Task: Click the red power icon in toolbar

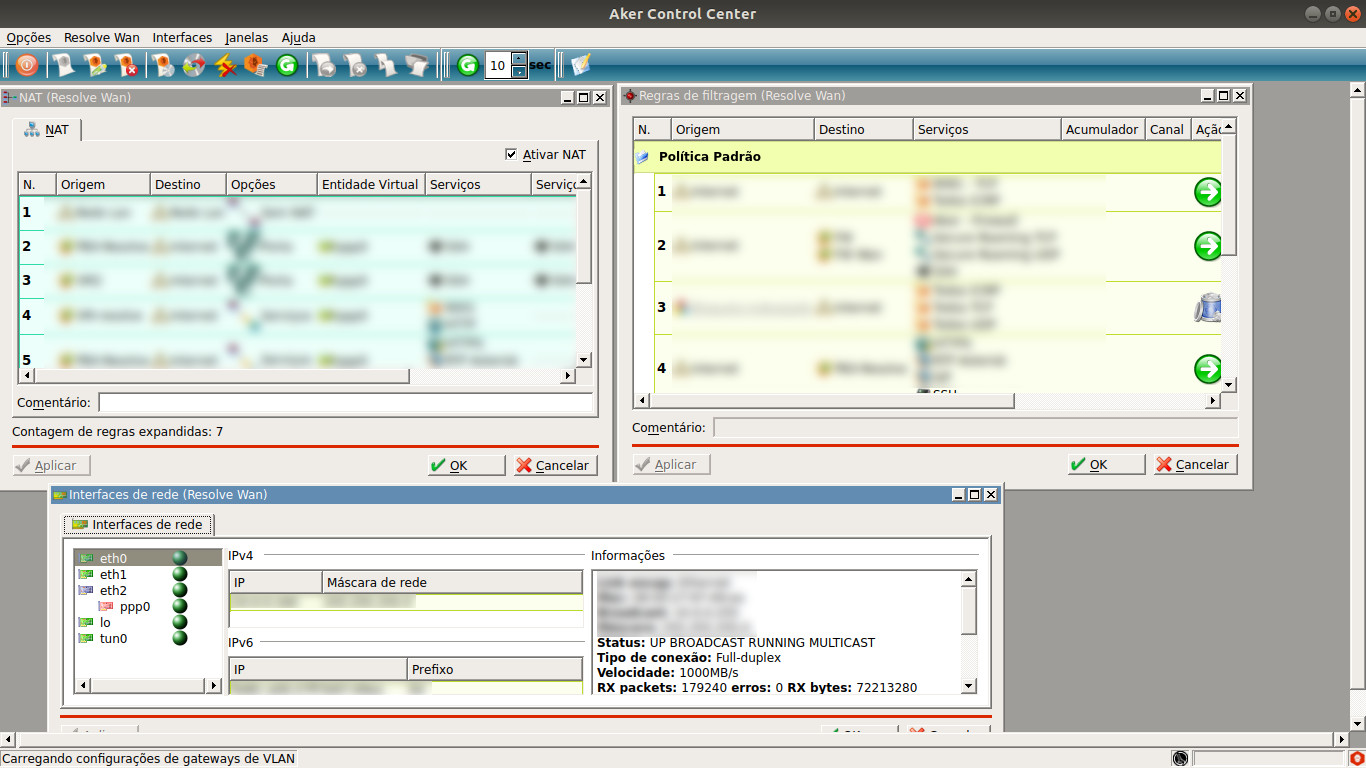Action: point(27,66)
